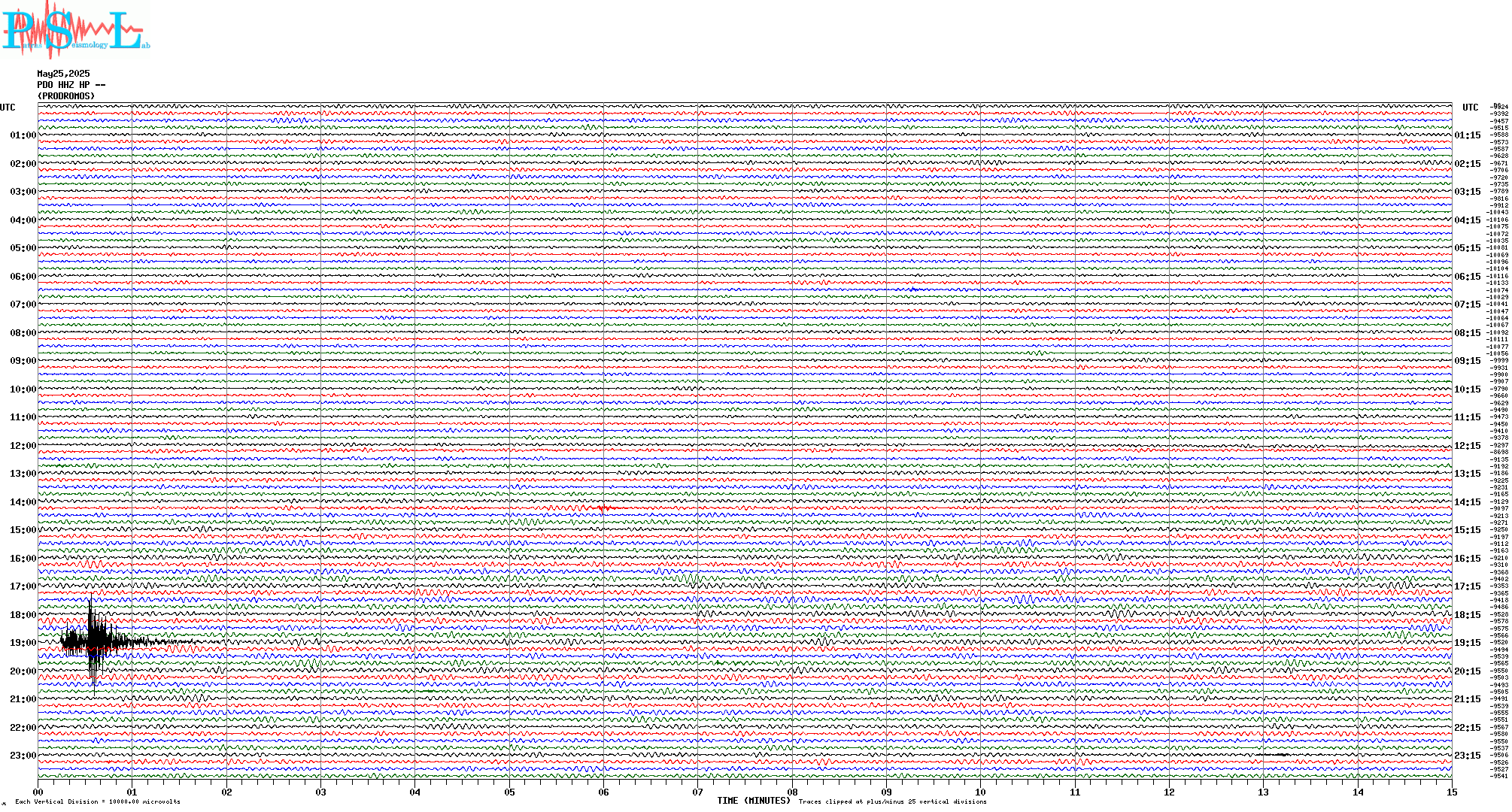Select the 15:00 hour label
The width and height of the screenshot is (1512, 812).
[23, 530]
